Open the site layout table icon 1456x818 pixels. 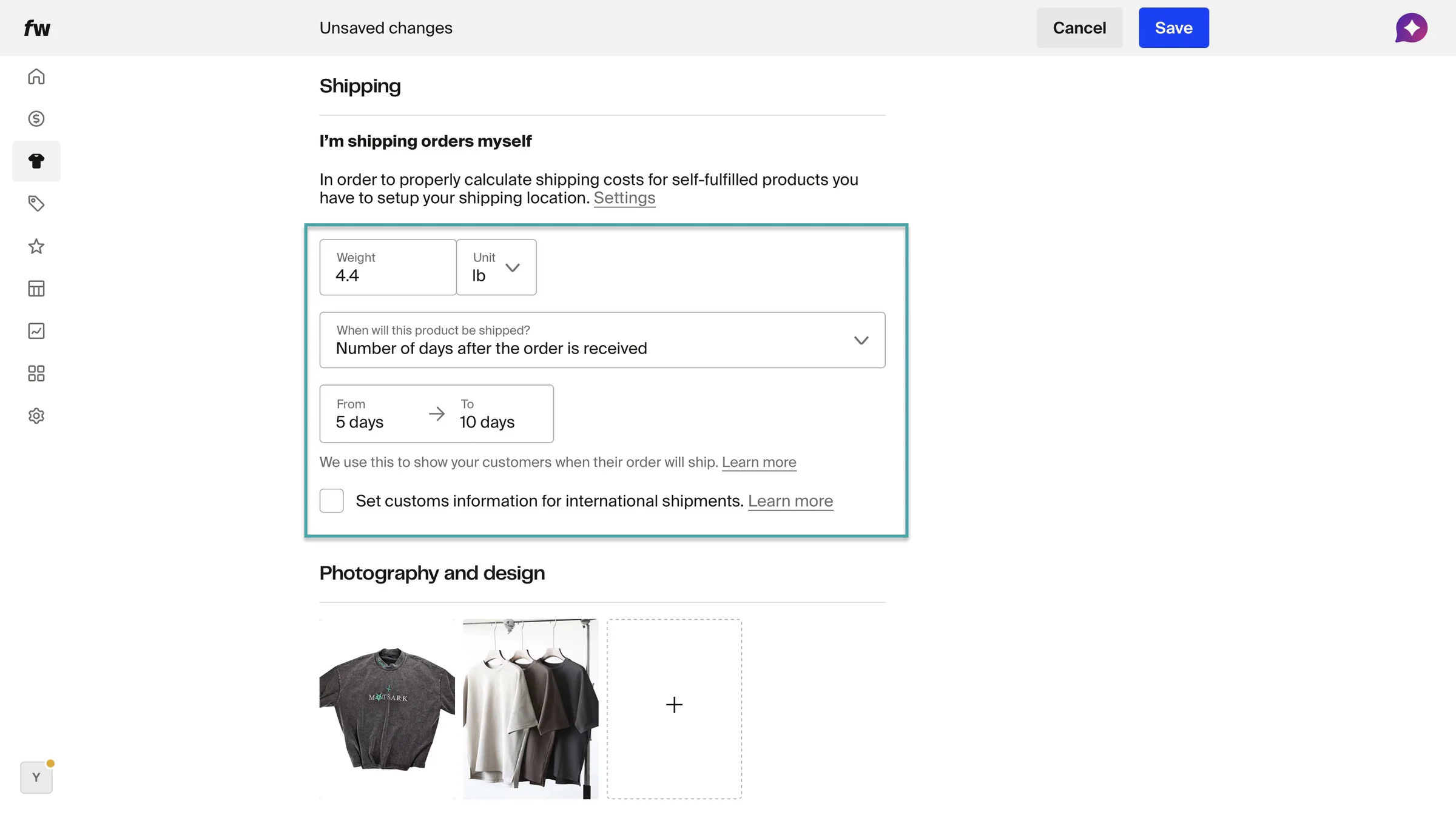[x=36, y=289]
